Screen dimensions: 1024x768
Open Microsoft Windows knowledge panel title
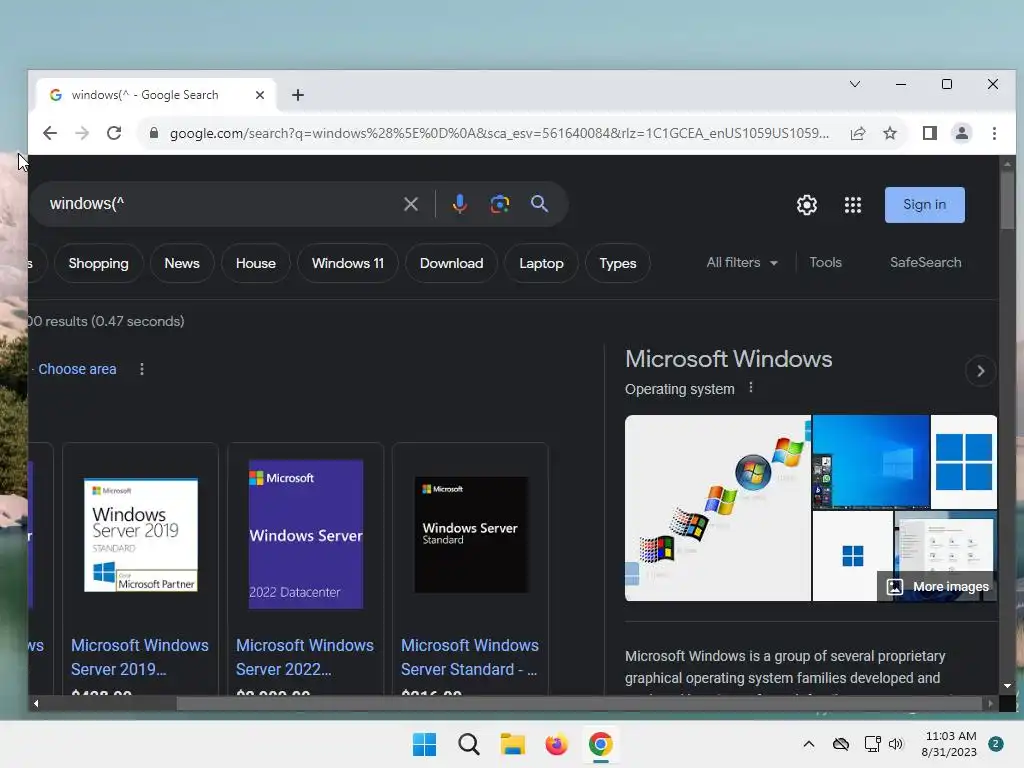coord(728,359)
